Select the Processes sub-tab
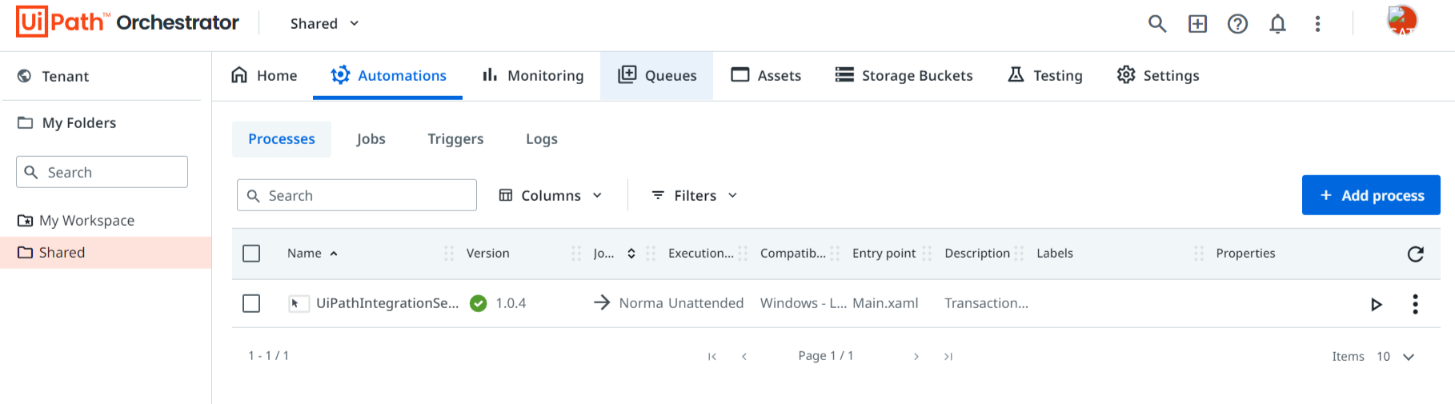Viewport: 1455px width, 404px height. [x=281, y=139]
